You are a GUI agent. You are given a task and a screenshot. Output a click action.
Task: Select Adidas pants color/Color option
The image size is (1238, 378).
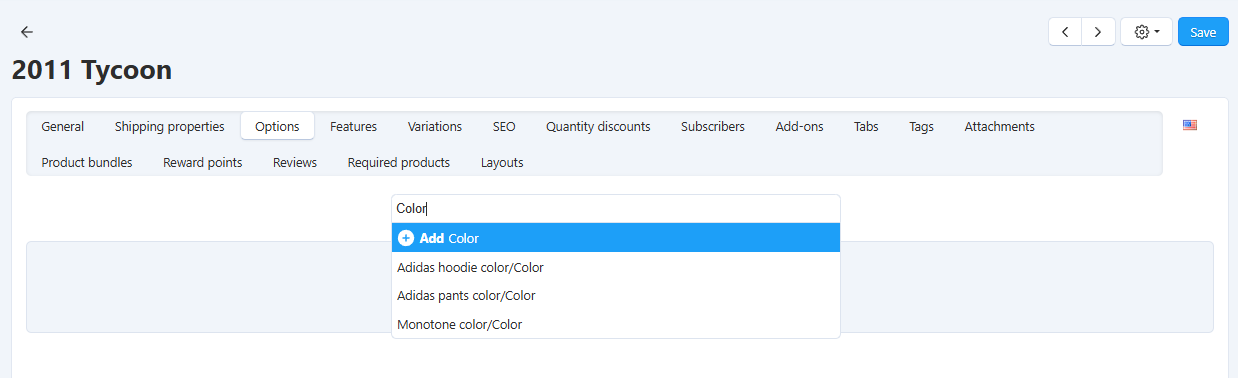(616, 295)
